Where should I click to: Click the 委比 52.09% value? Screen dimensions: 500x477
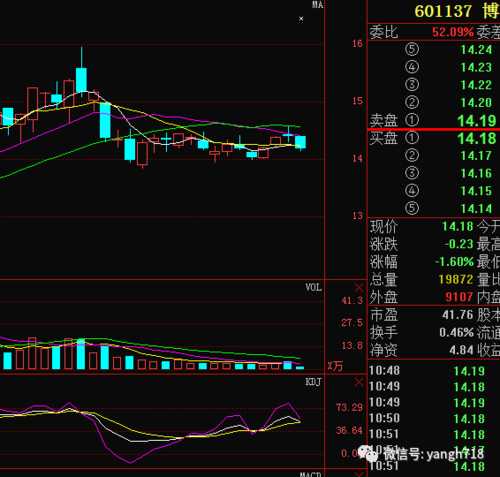tap(453, 32)
